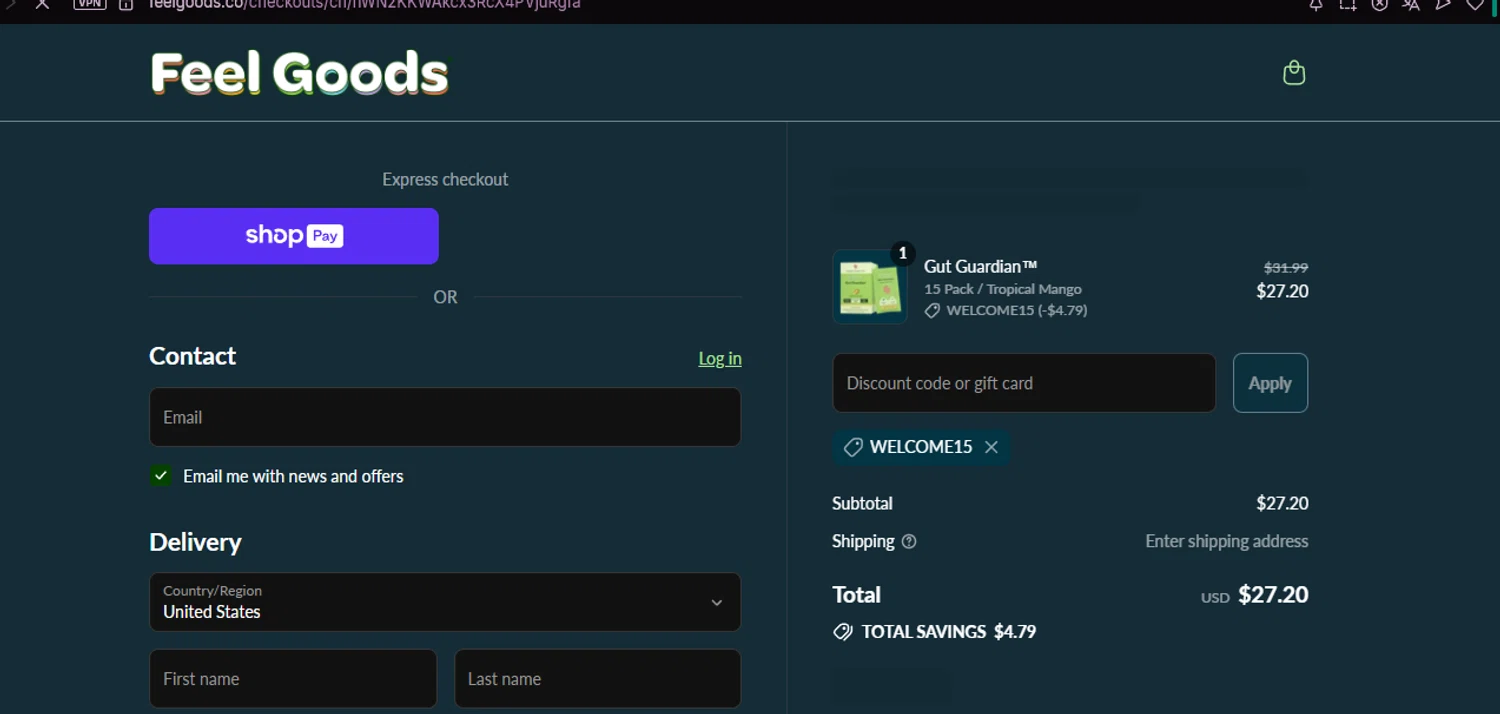Image resolution: width=1500 pixels, height=714 pixels.
Task: Click the browser address bar URL
Action: coord(364,4)
